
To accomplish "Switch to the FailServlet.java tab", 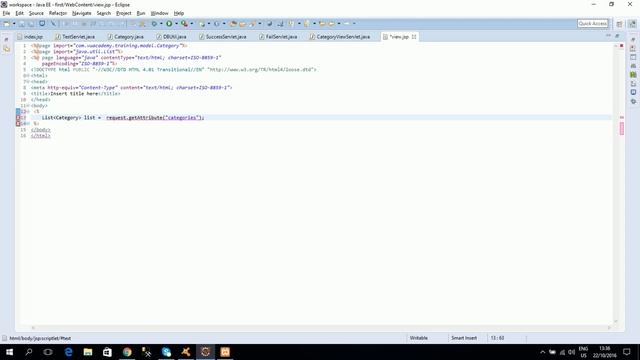I will coord(278,37).
